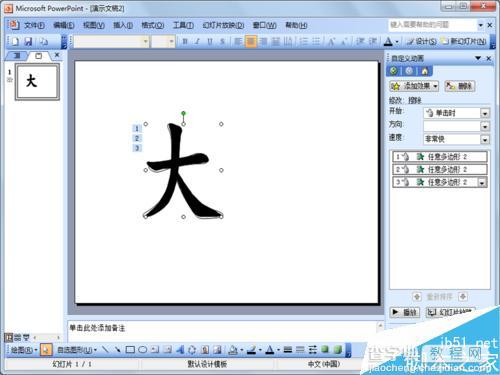The width and height of the screenshot is (500, 375).
Task: Select the Line drawing tool
Action: pos(105,350)
